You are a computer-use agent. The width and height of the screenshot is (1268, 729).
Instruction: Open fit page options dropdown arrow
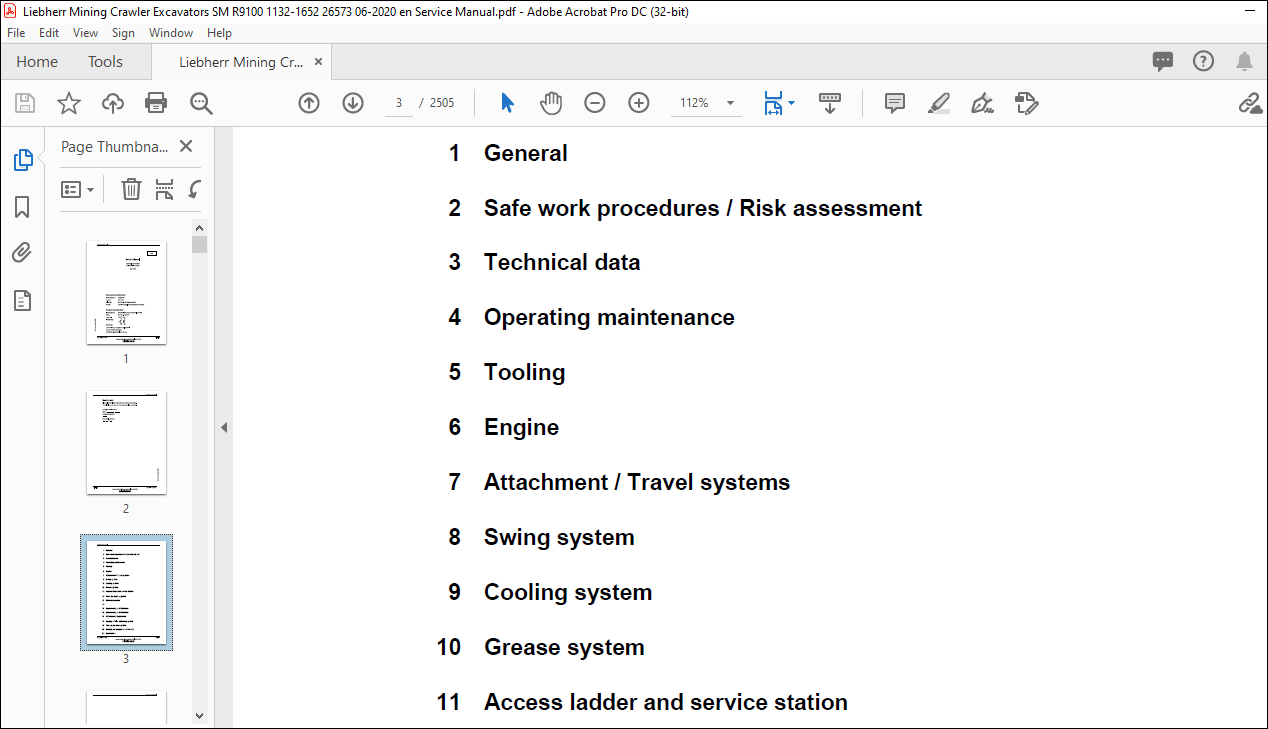coord(792,103)
